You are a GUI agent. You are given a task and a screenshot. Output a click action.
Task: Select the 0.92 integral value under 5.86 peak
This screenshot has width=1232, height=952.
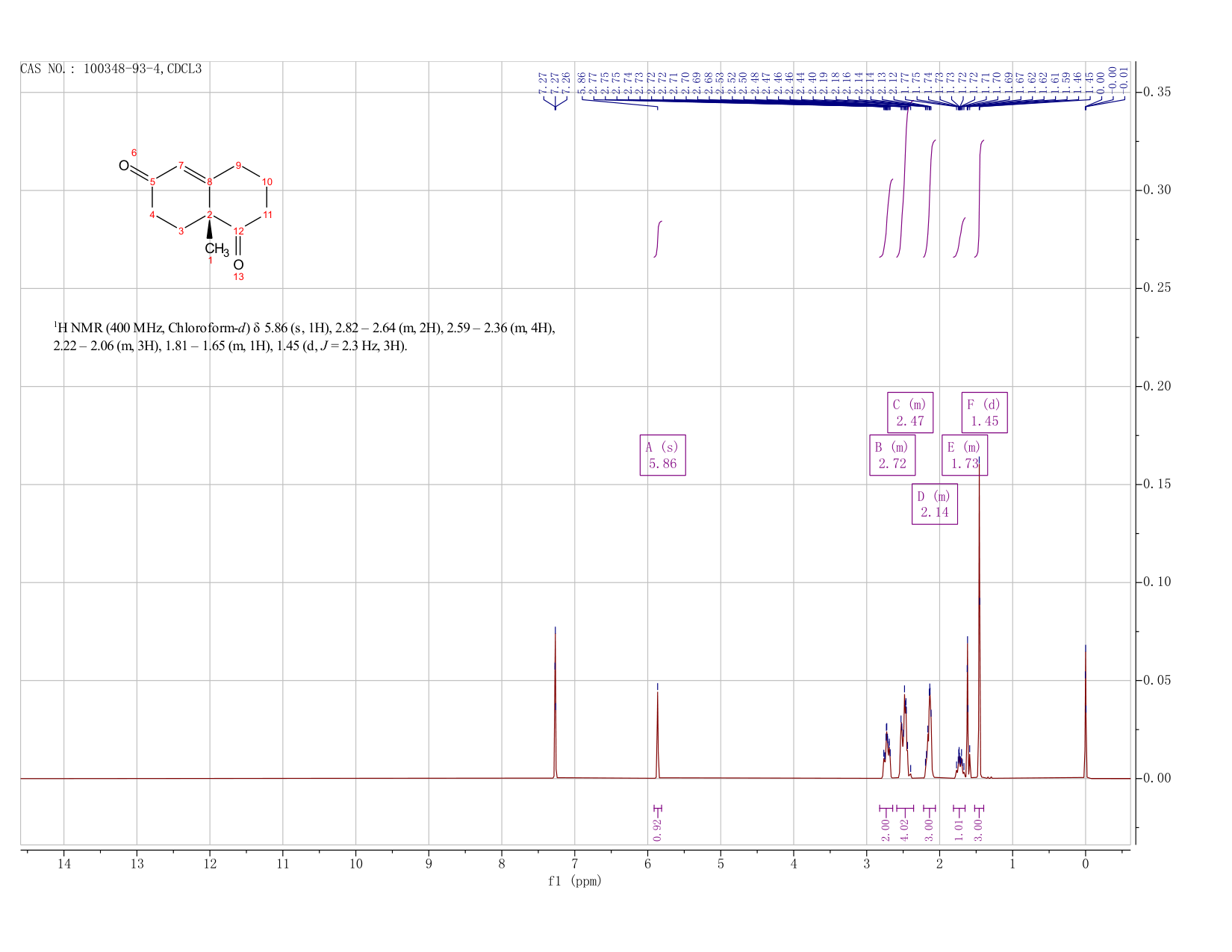coord(657,829)
